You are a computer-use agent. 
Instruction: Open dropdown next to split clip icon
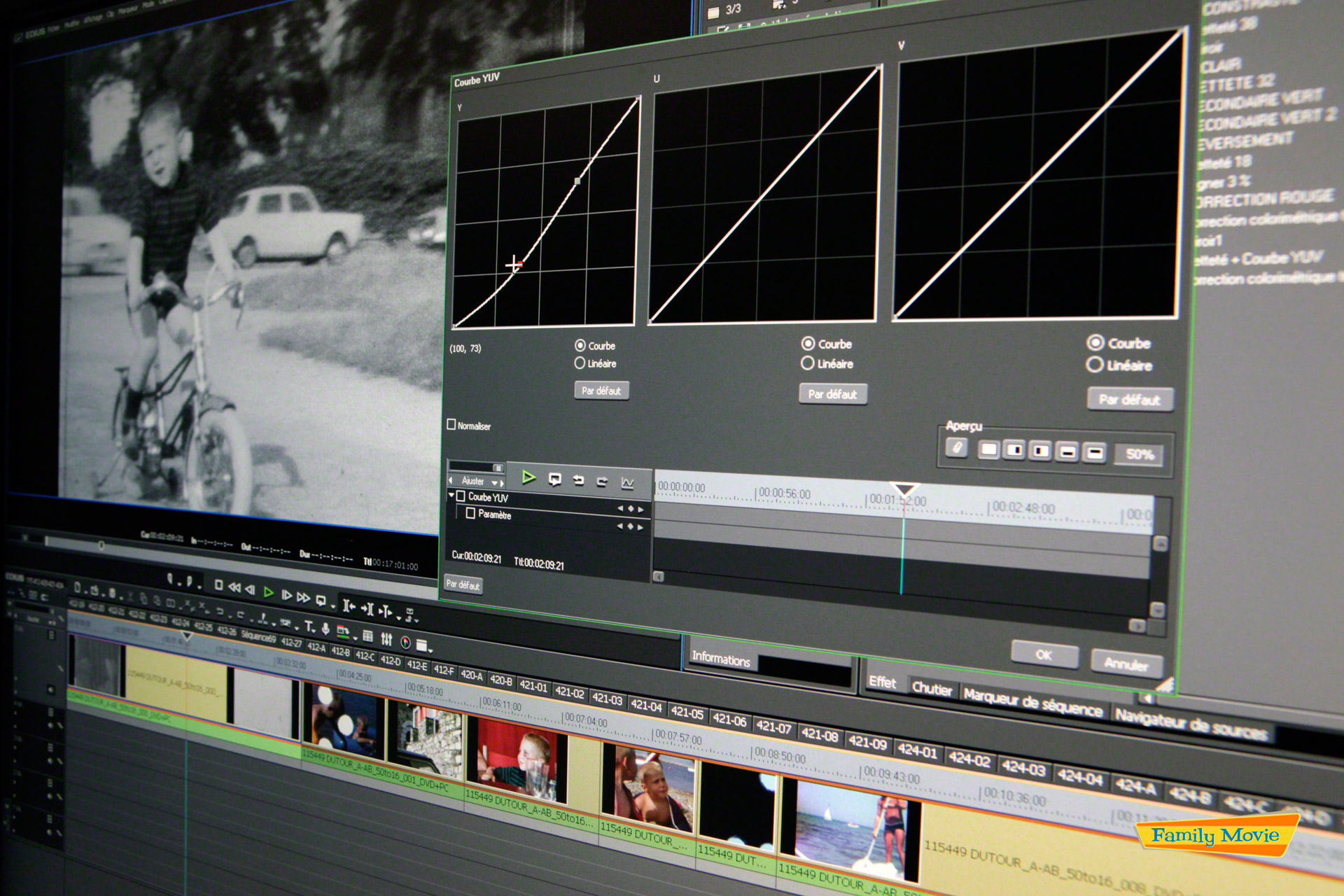398,618
